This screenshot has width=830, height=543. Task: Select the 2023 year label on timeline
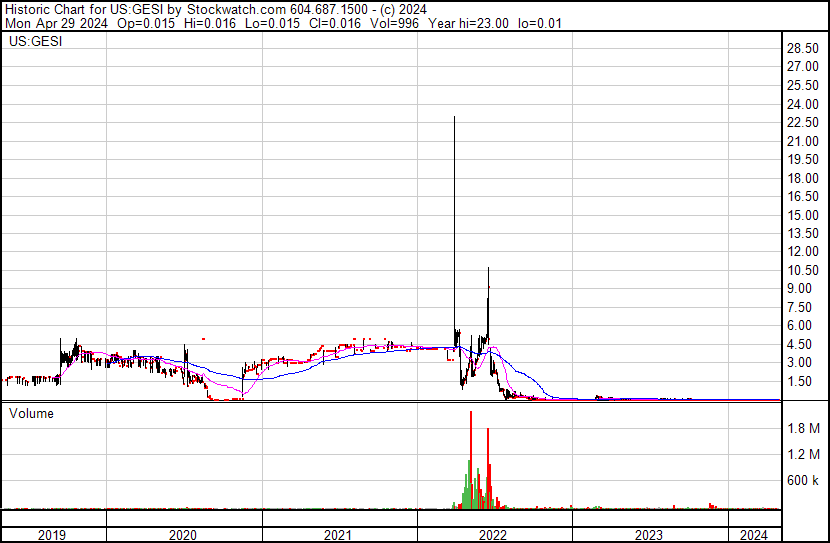tap(648, 535)
